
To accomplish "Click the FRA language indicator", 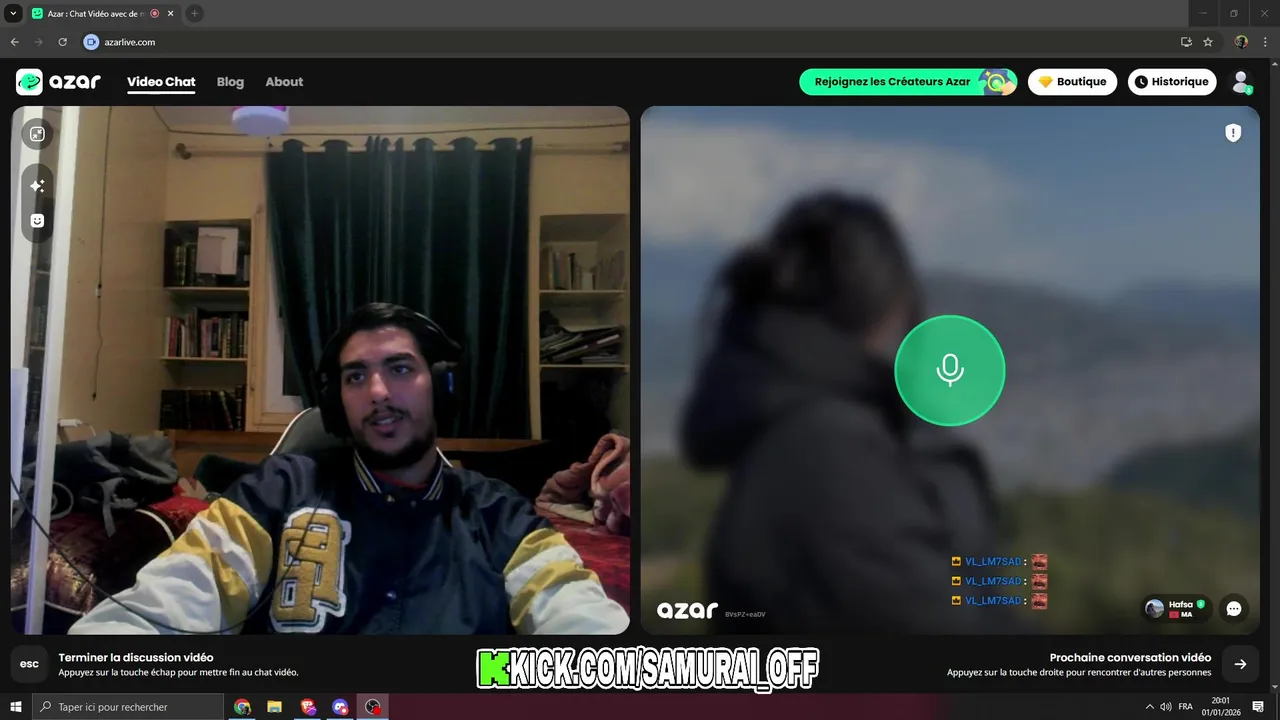I will click(1186, 707).
